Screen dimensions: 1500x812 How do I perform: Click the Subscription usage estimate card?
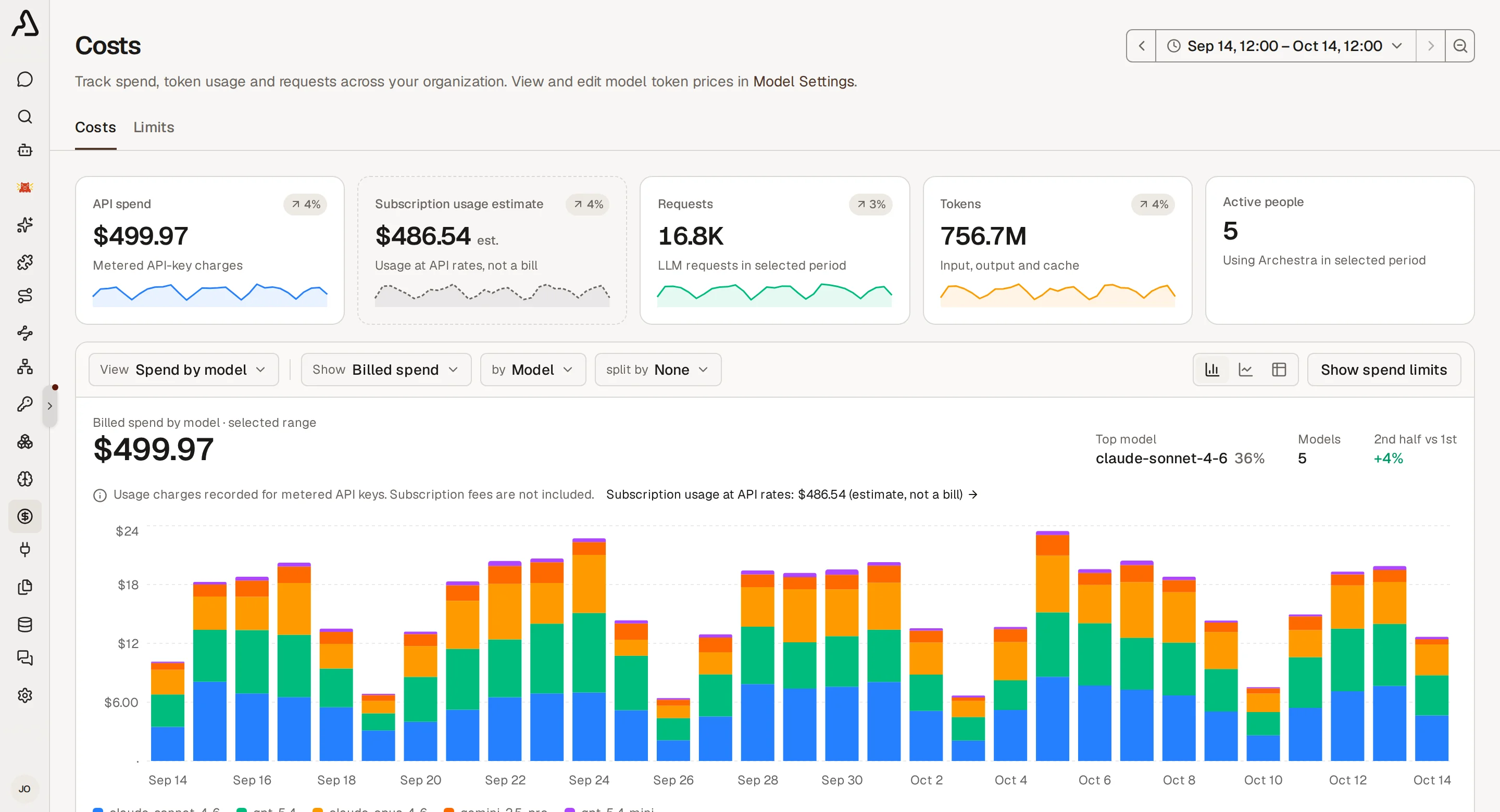(x=492, y=250)
